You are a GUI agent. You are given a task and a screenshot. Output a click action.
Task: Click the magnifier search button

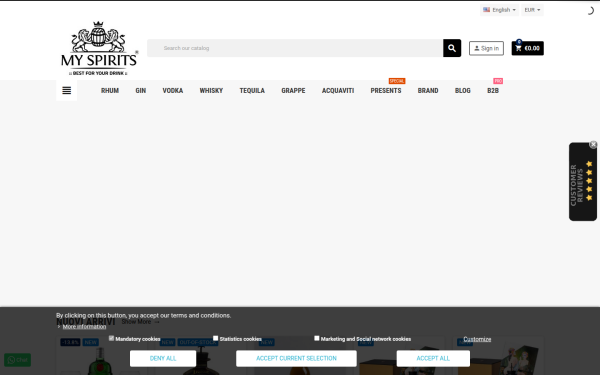[452, 48]
